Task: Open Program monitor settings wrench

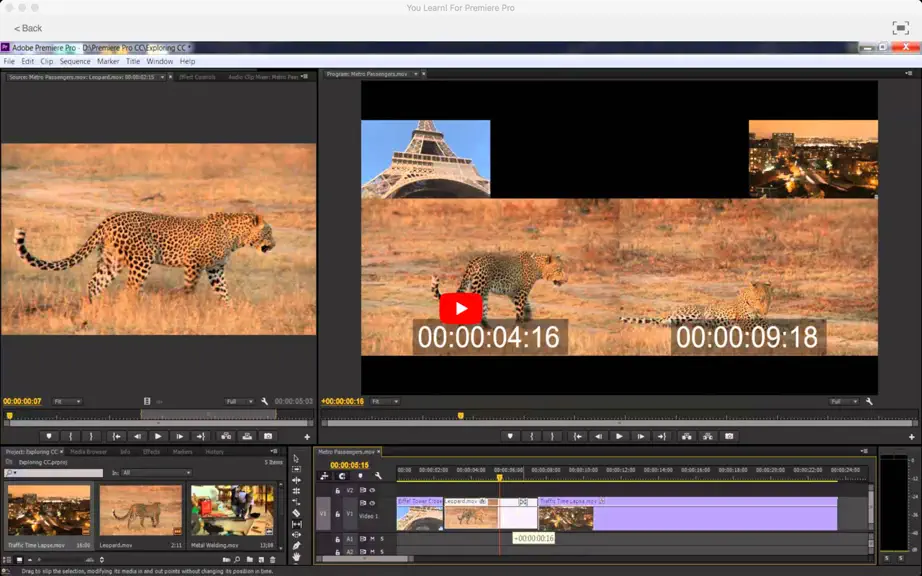Action: tap(869, 401)
